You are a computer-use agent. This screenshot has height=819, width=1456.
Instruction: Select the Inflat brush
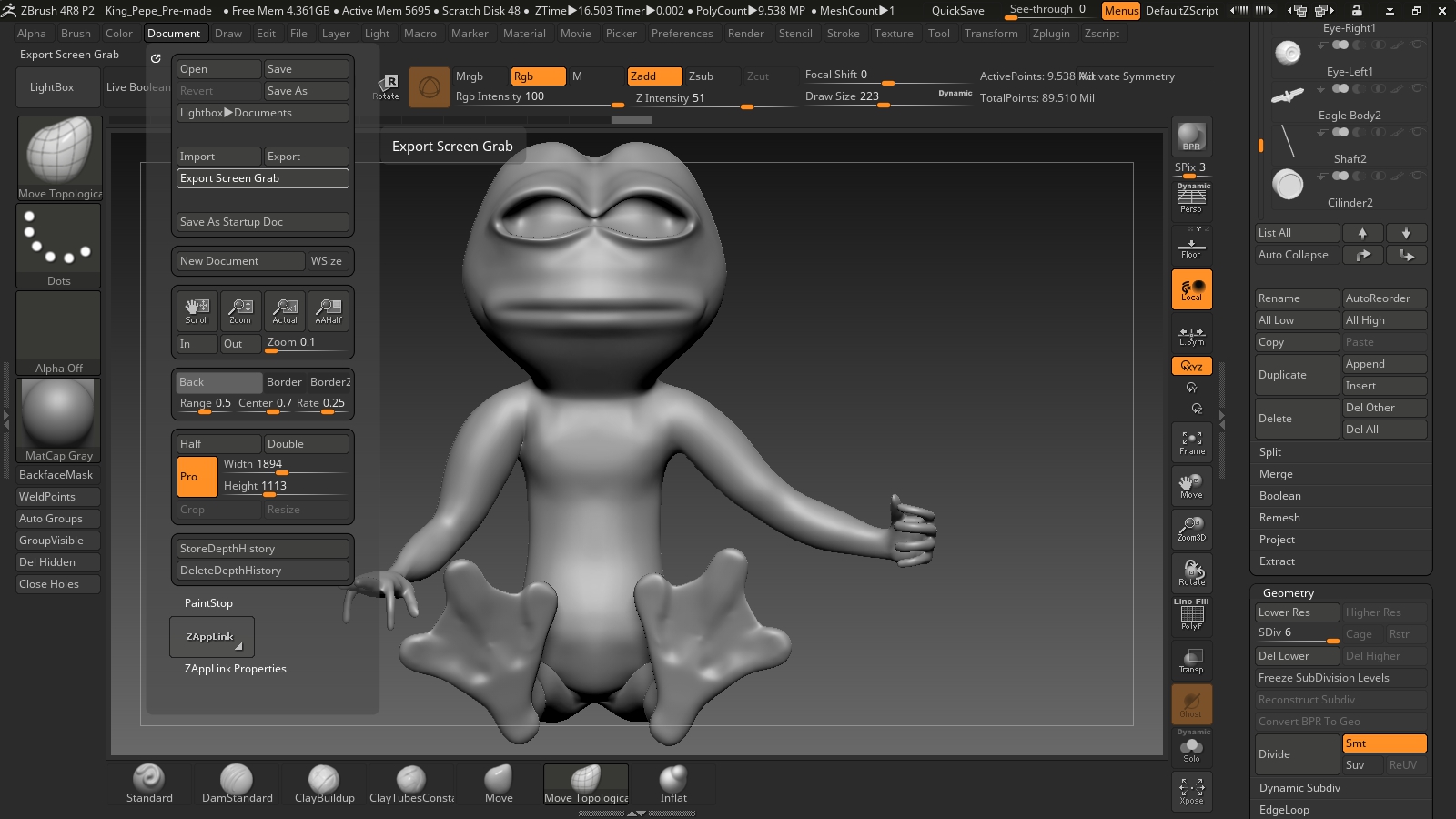click(673, 784)
